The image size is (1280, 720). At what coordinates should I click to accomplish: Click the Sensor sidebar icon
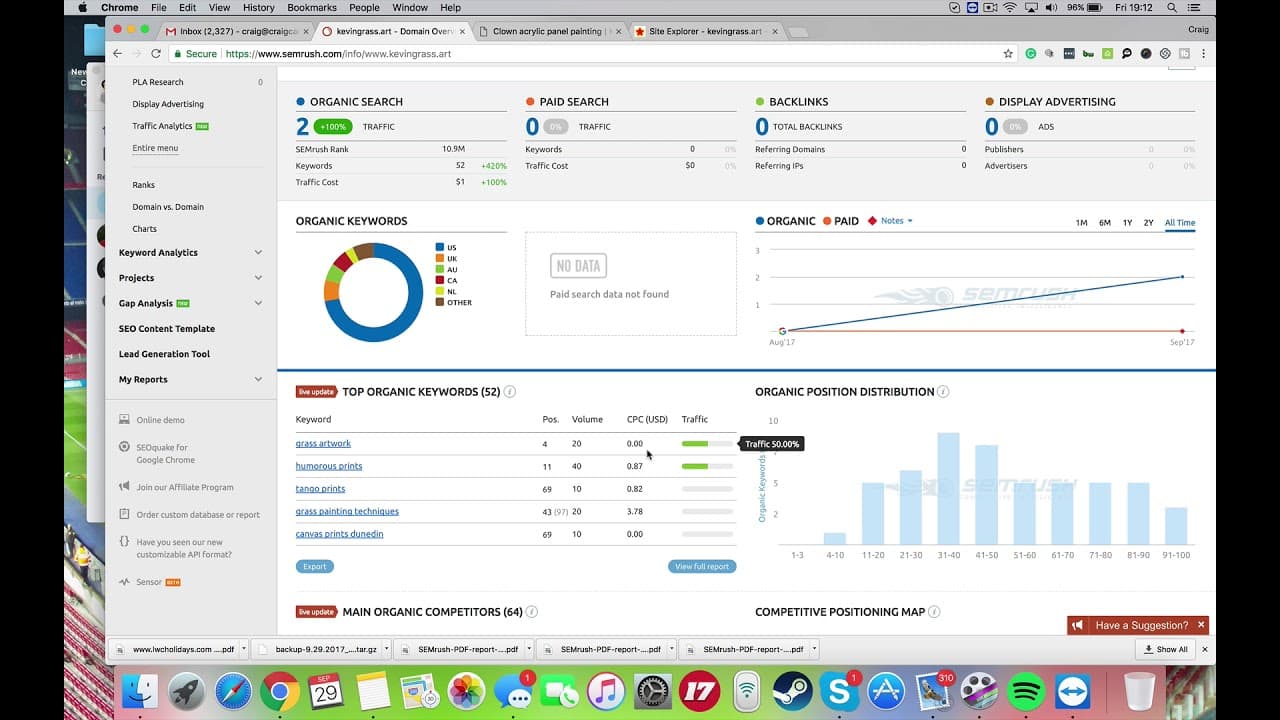tap(124, 582)
